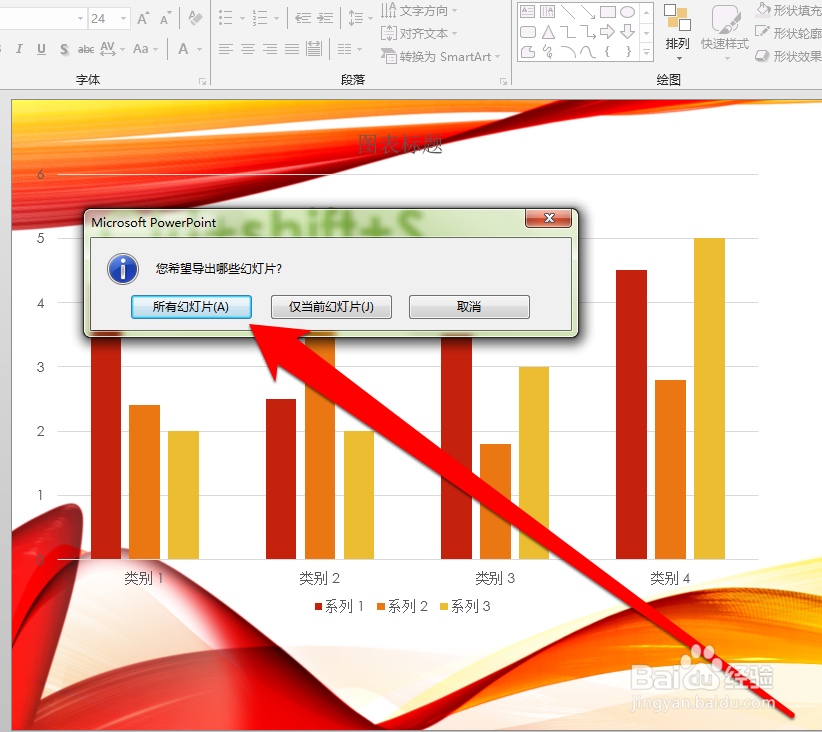
Task: Click the 图表标题 chart title
Action: [401, 144]
